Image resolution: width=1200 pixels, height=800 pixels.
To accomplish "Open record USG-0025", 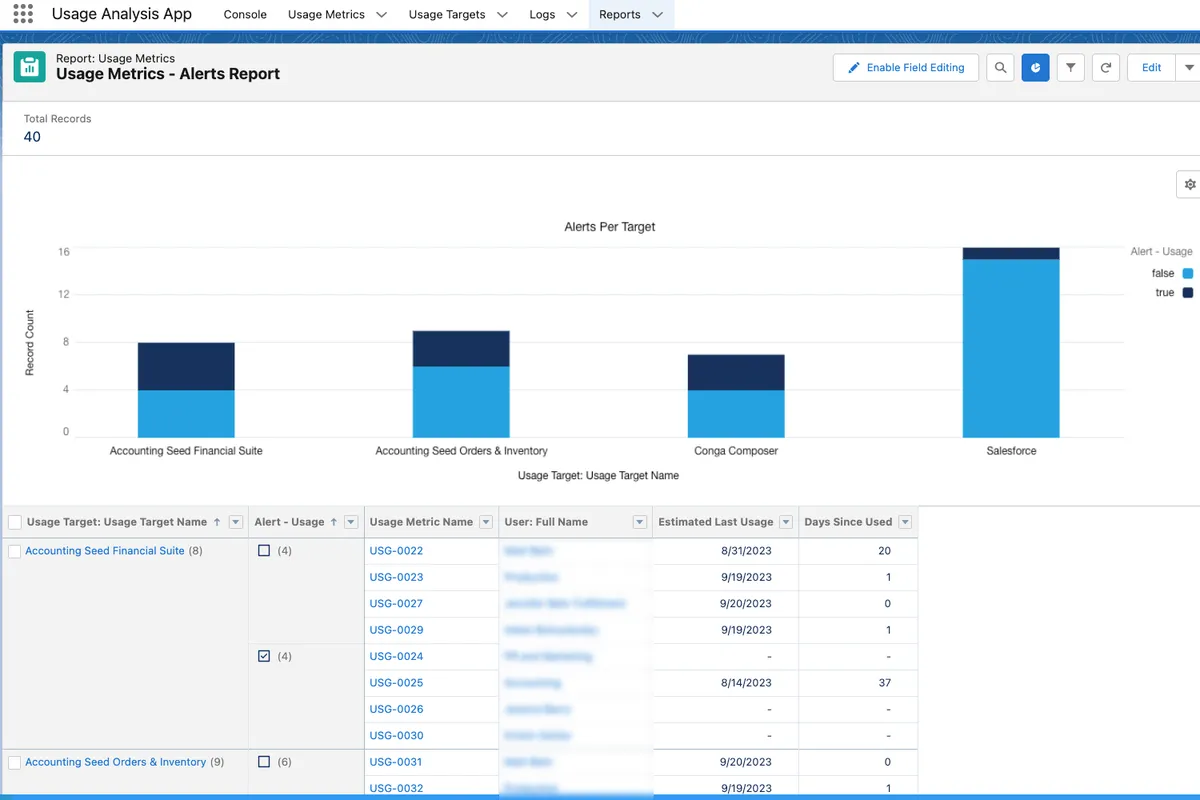I will 396,683.
